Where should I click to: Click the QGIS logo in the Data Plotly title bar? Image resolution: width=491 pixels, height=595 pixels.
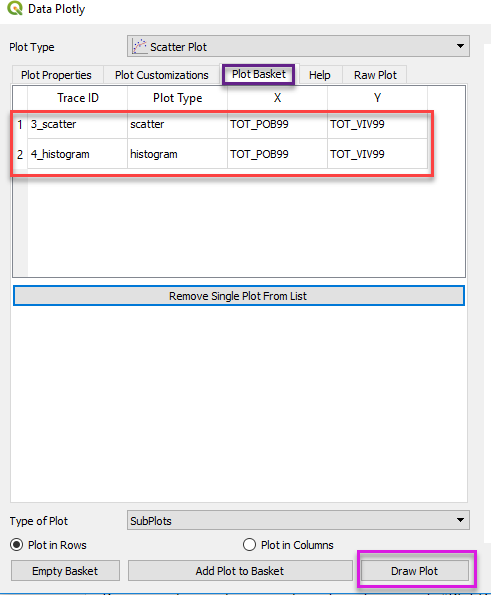(15, 8)
